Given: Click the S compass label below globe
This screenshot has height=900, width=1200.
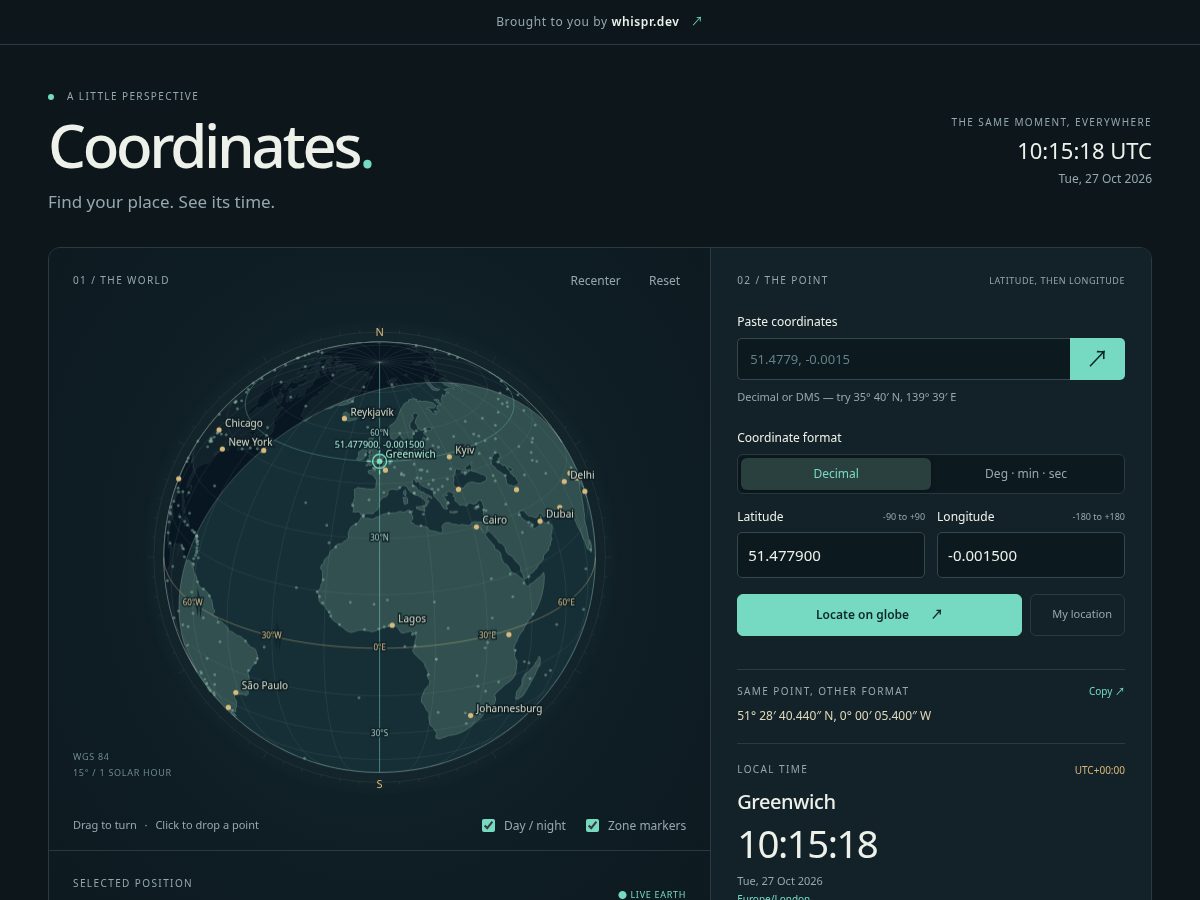Looking at the screenshot, I should (379, 784).
